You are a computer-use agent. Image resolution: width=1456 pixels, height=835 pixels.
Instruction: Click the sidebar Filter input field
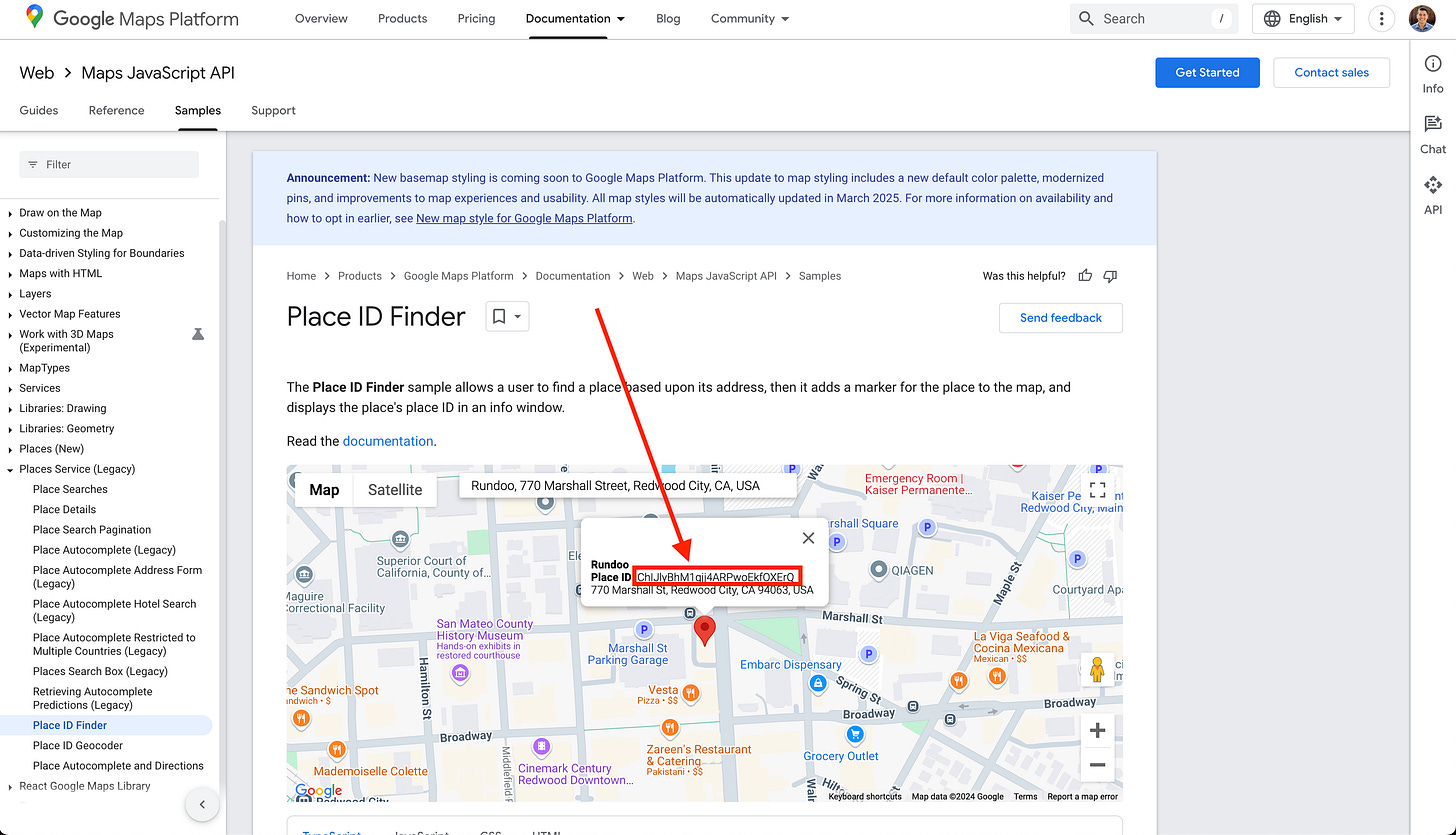[x=109, y=164]
